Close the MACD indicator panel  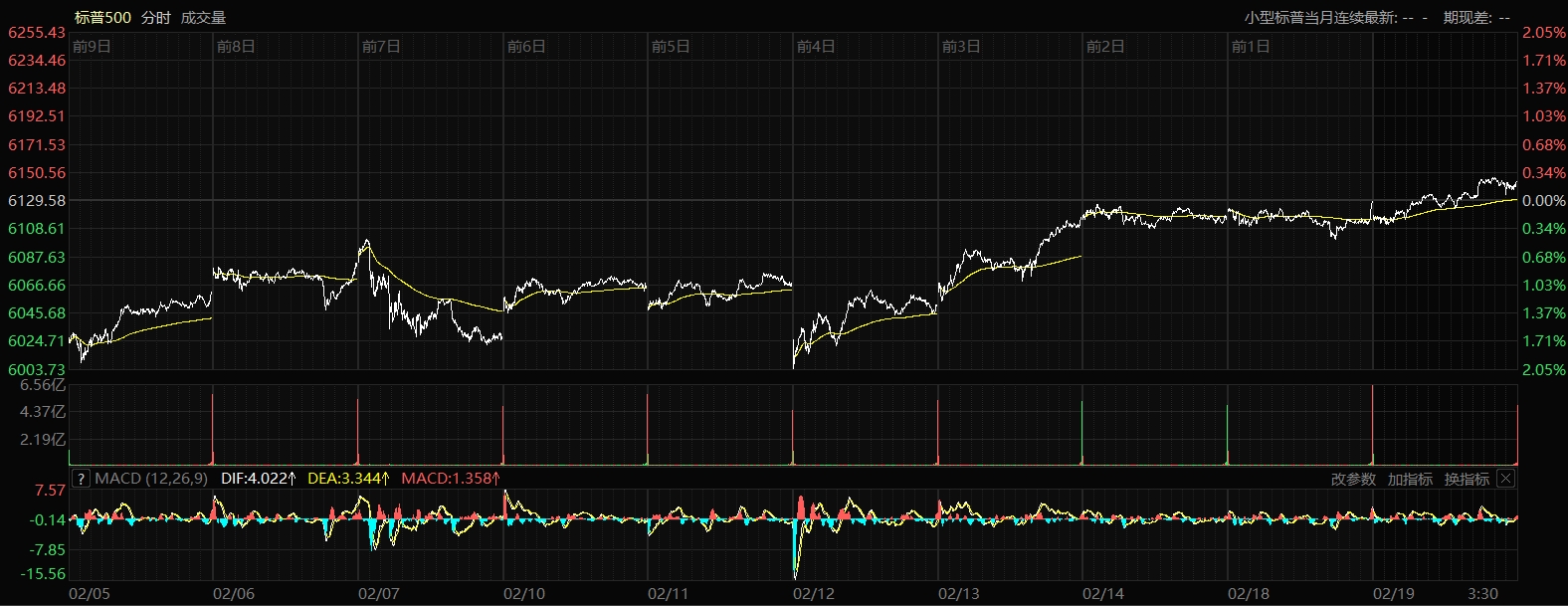pyautogui.click(x=1505, y=479)
